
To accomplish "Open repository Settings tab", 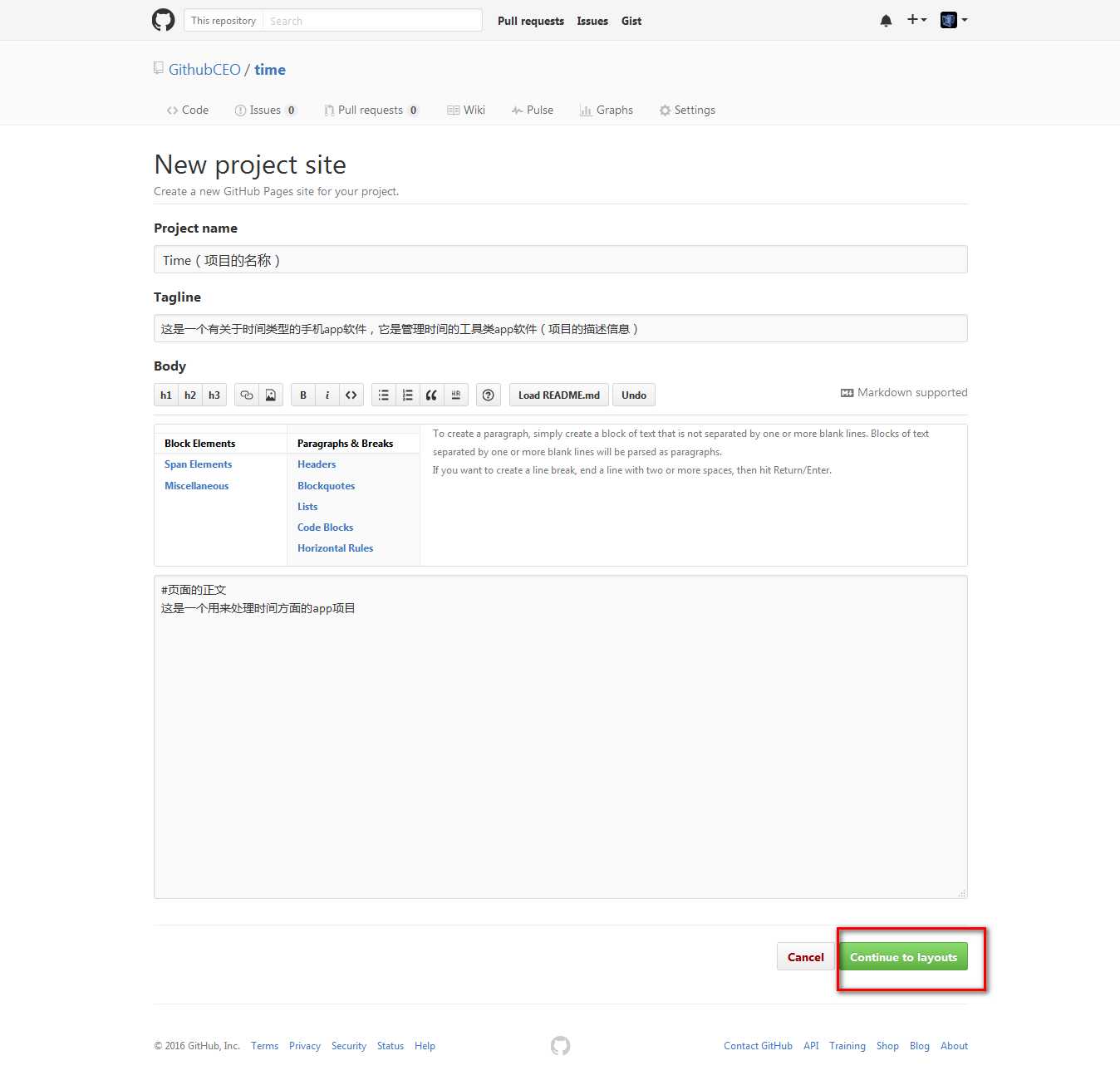I will coord(687,110).
